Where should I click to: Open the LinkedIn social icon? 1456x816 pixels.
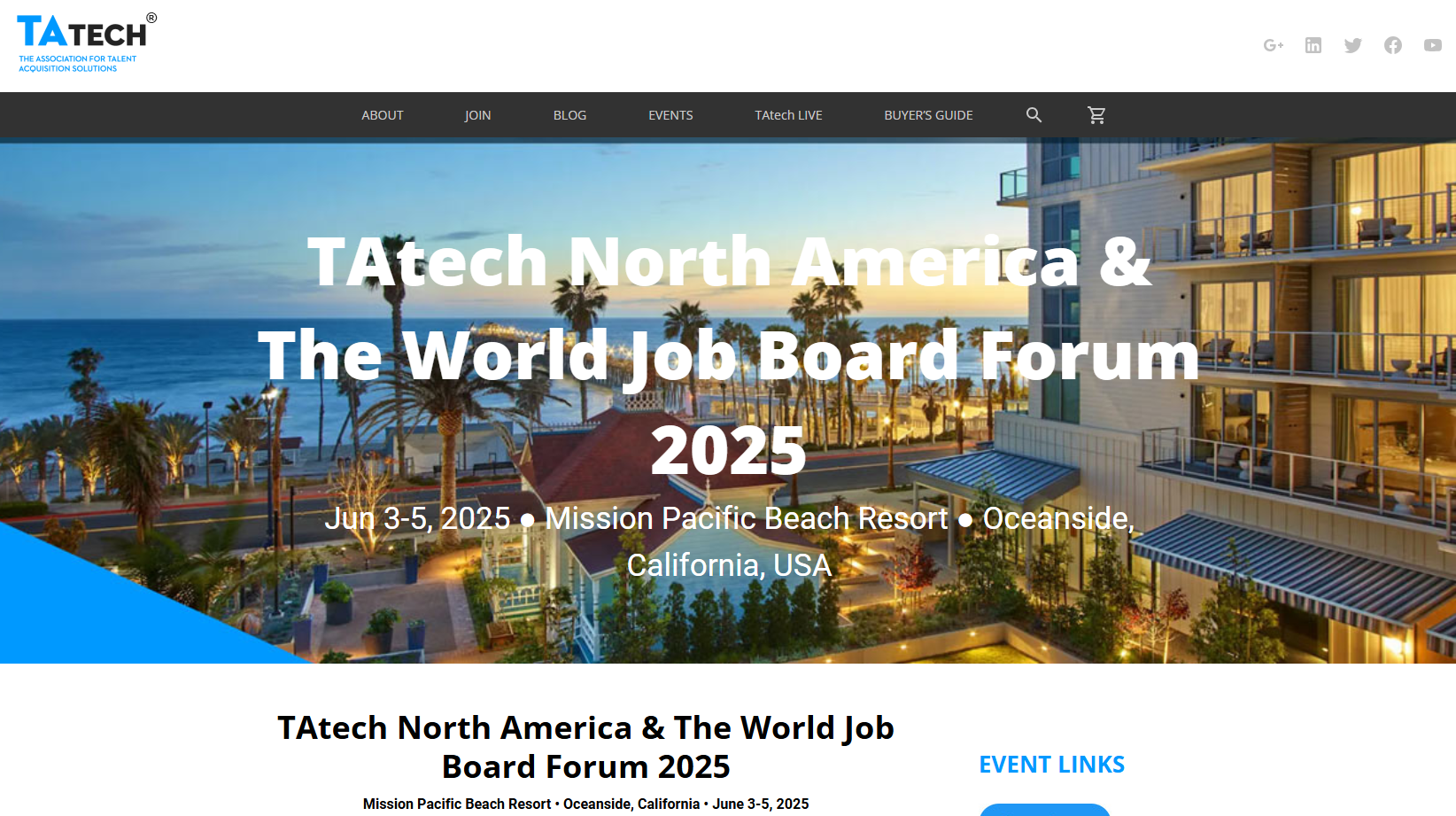[x=1313, y=44]
